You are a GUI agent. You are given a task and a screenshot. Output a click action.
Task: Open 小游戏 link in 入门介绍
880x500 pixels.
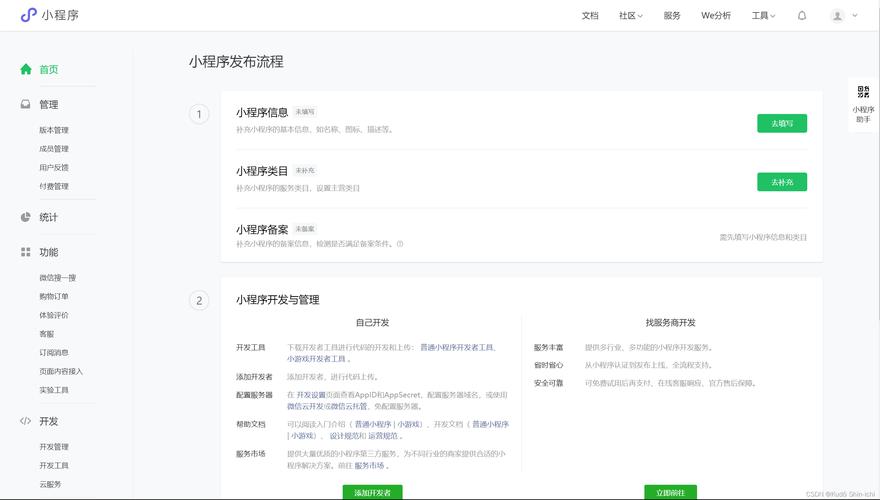click(409, 424)
